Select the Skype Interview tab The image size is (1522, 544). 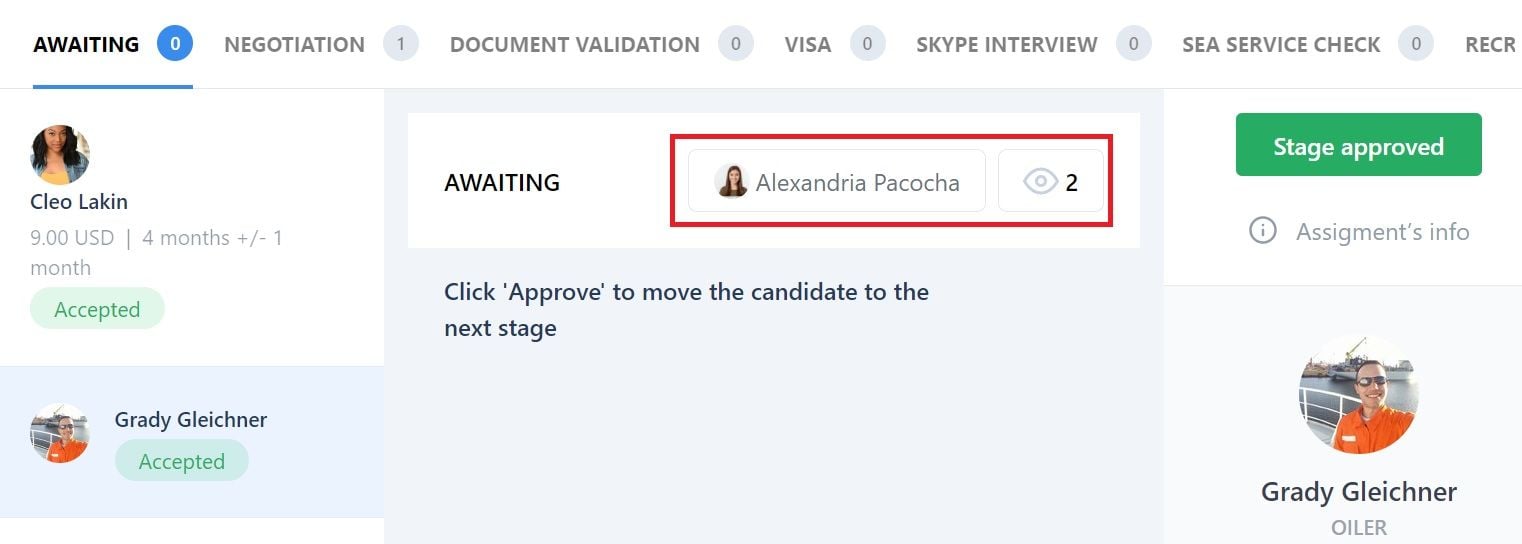pyautogui.click(x=1006, y=45)
